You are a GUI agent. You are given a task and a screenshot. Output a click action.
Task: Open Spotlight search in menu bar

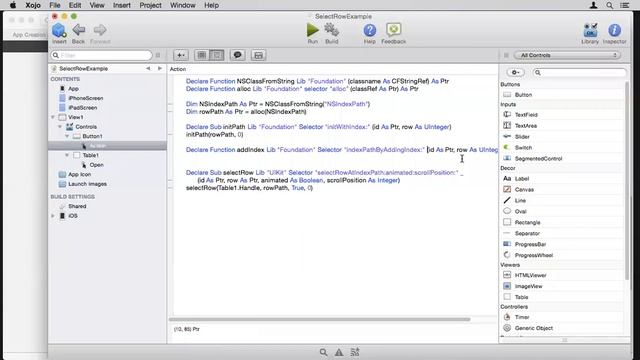tap(609, 5)
